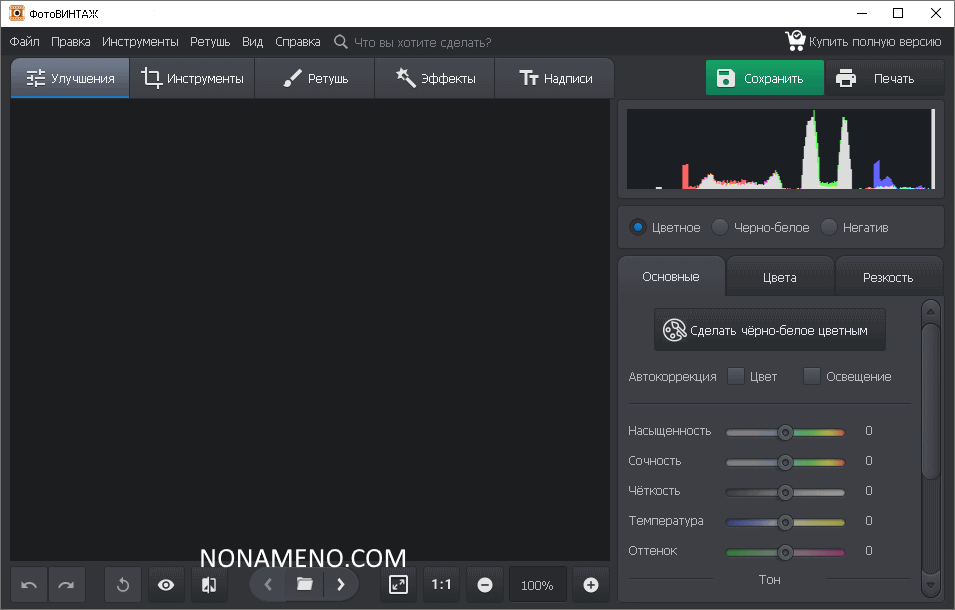
Task: Click the green Сохранить button
Action: point(764,78)
